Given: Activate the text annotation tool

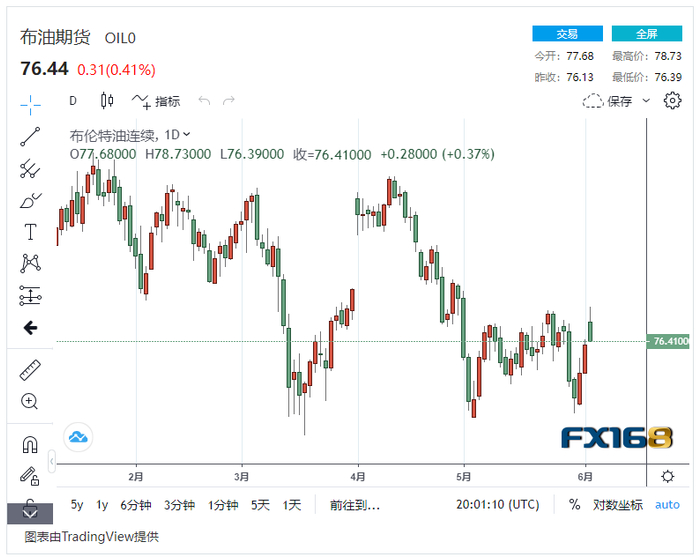Looking at the screenshot, I should tap(30, 232).
